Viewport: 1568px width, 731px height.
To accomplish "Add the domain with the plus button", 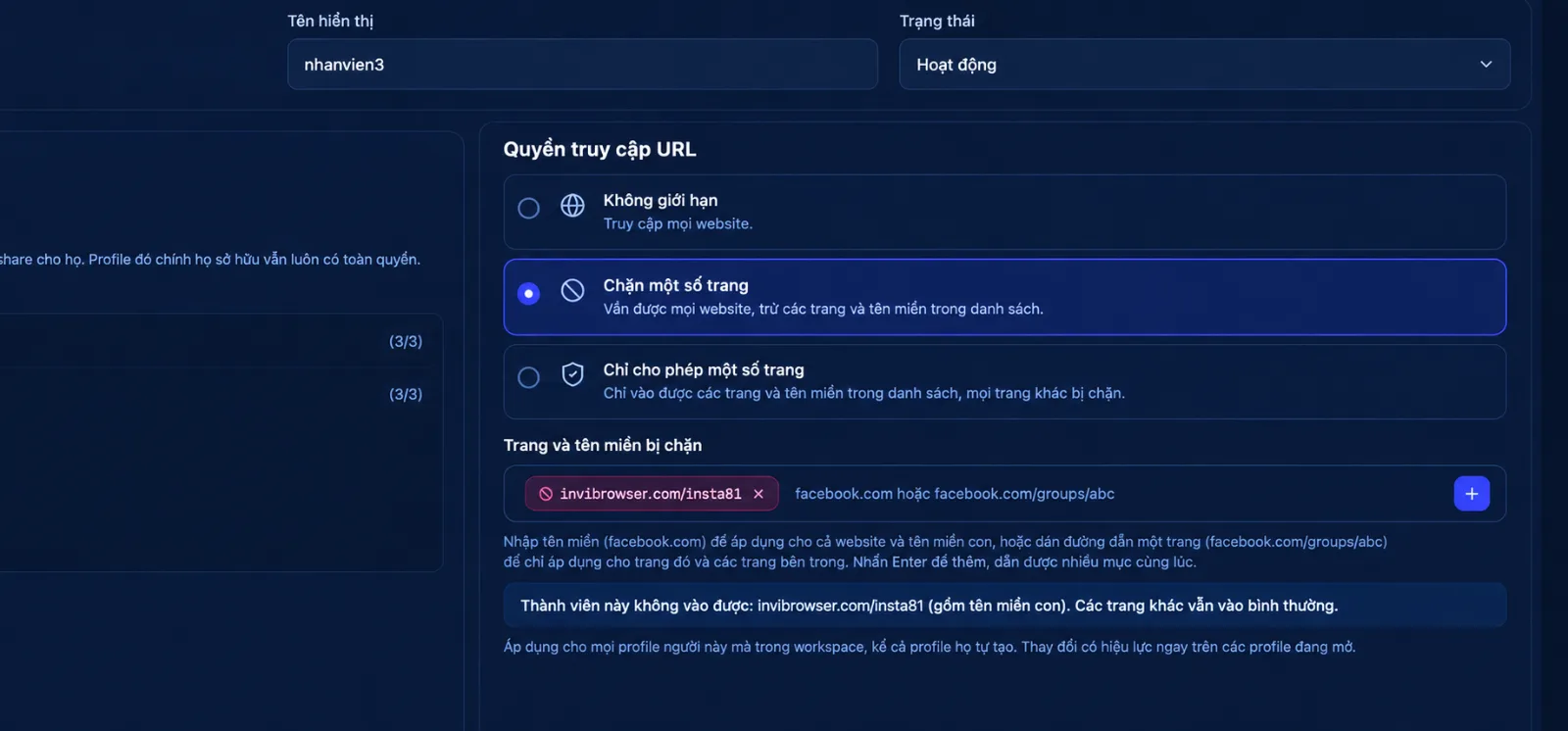I will tap(1472, 494).
